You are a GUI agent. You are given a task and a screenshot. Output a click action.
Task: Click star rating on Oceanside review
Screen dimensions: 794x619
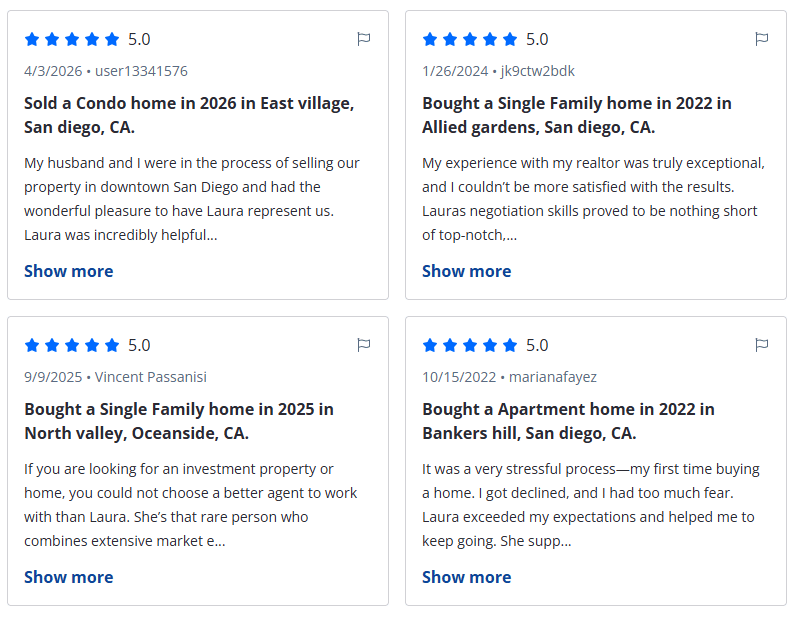[x=72, y=345]
